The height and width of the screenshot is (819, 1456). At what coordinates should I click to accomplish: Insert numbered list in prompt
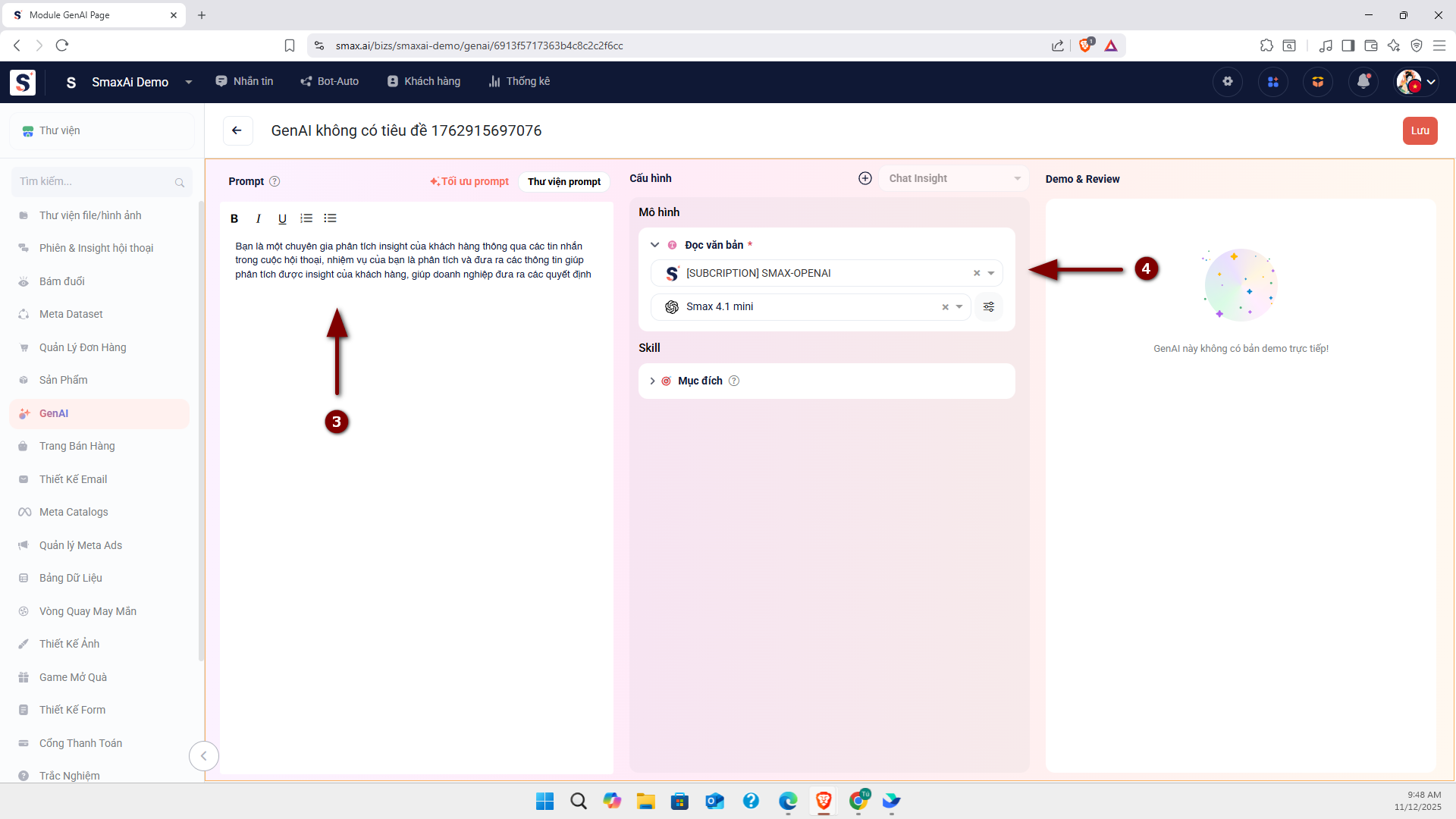click(x=306, y=218)
